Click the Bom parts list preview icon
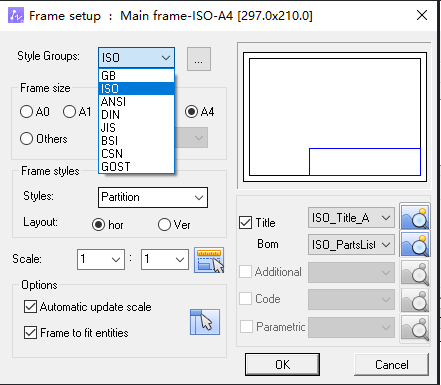The height and width of the screenshot is (385, 441). (415, 244)
